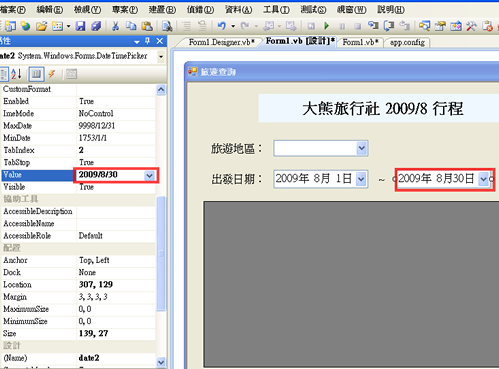The height and width of the screenshot is (369, 499).
Task: Show events with the lightning bolt icon
Action: click(x=52, y=74)
